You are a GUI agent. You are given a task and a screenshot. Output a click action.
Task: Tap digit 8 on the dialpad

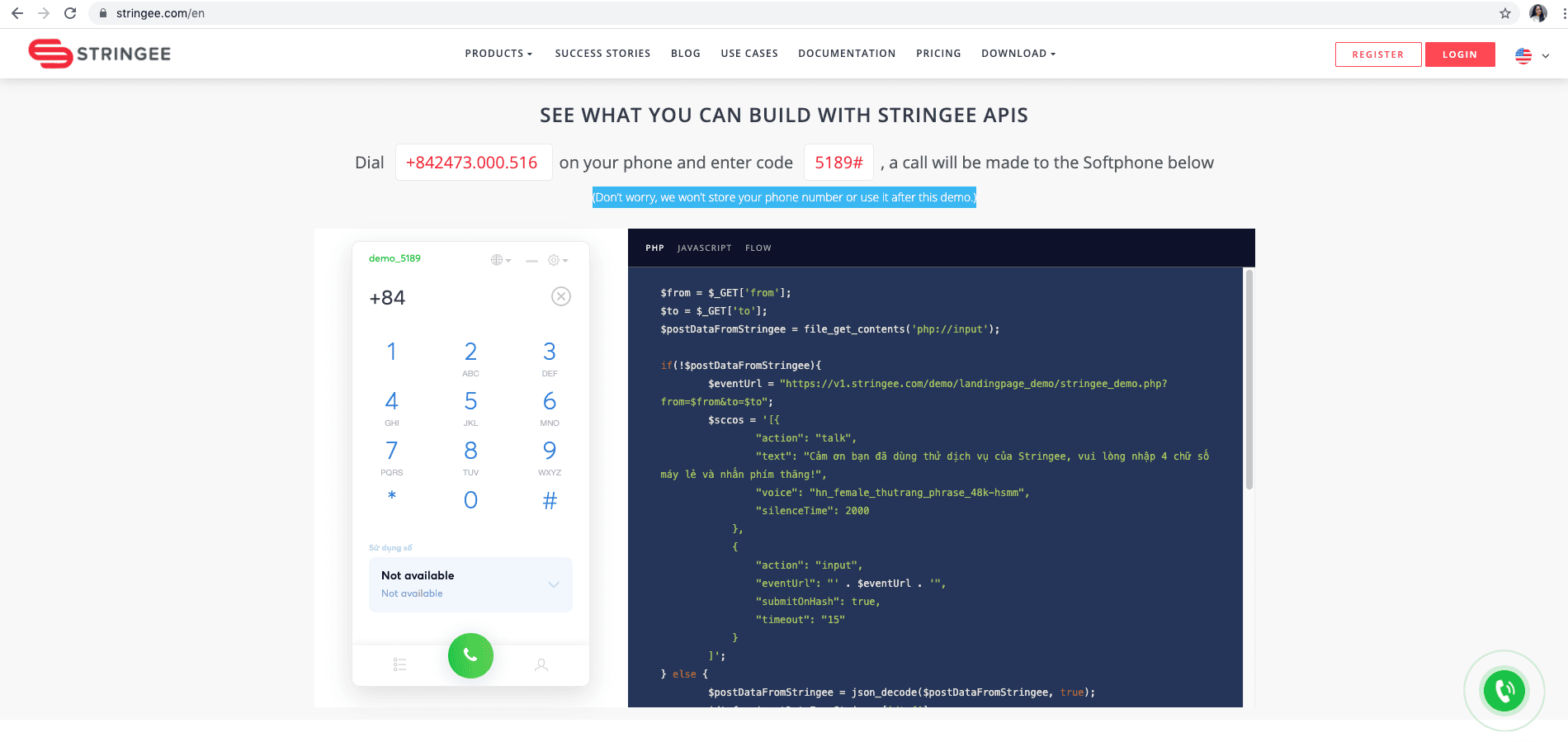click(x=470, y=456)
